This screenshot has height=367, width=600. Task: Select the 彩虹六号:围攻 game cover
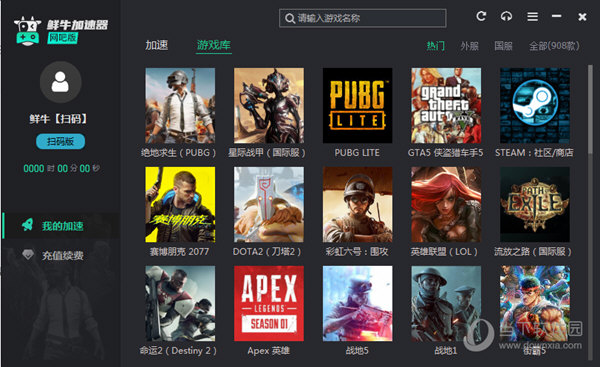tap(357, 204)
